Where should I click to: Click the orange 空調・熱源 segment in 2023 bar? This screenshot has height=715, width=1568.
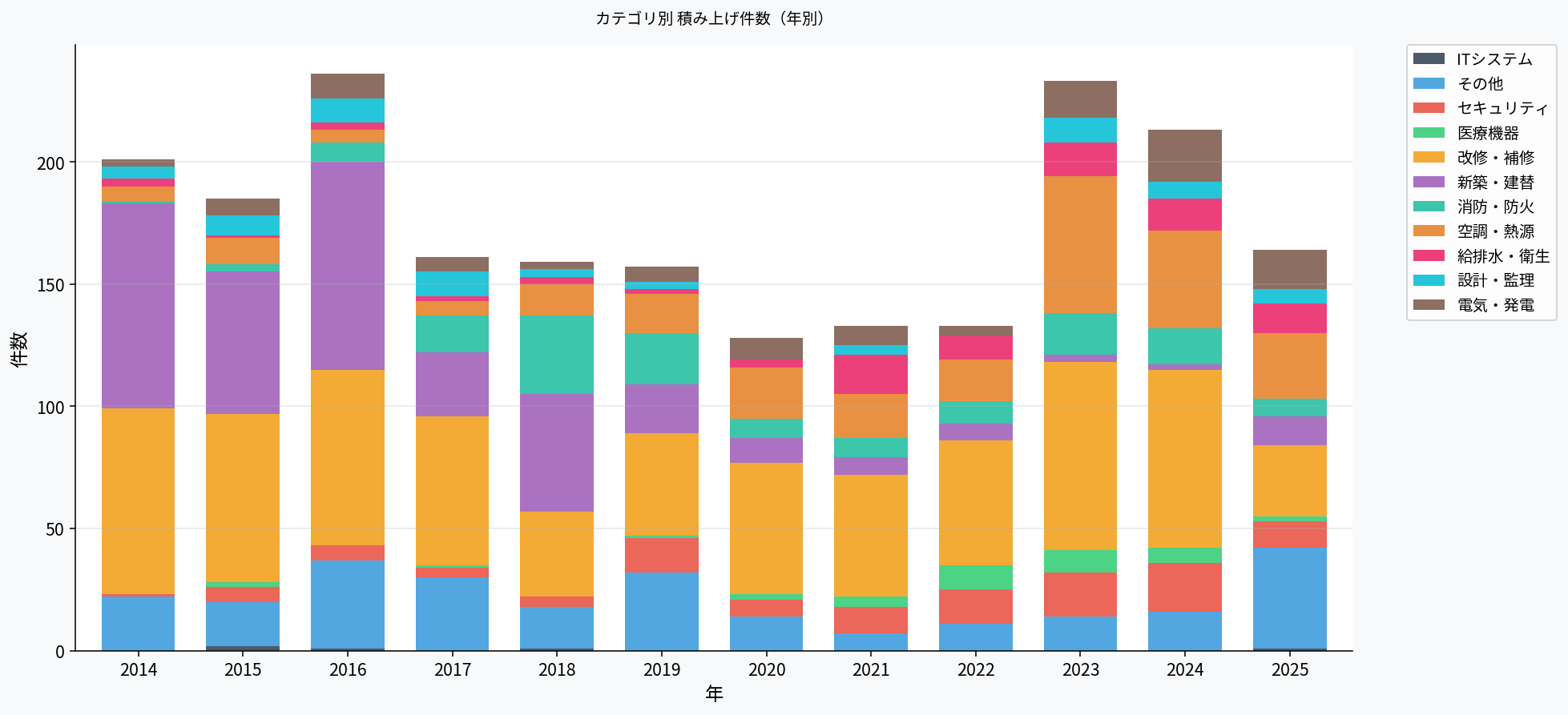tap(1081, 245)
